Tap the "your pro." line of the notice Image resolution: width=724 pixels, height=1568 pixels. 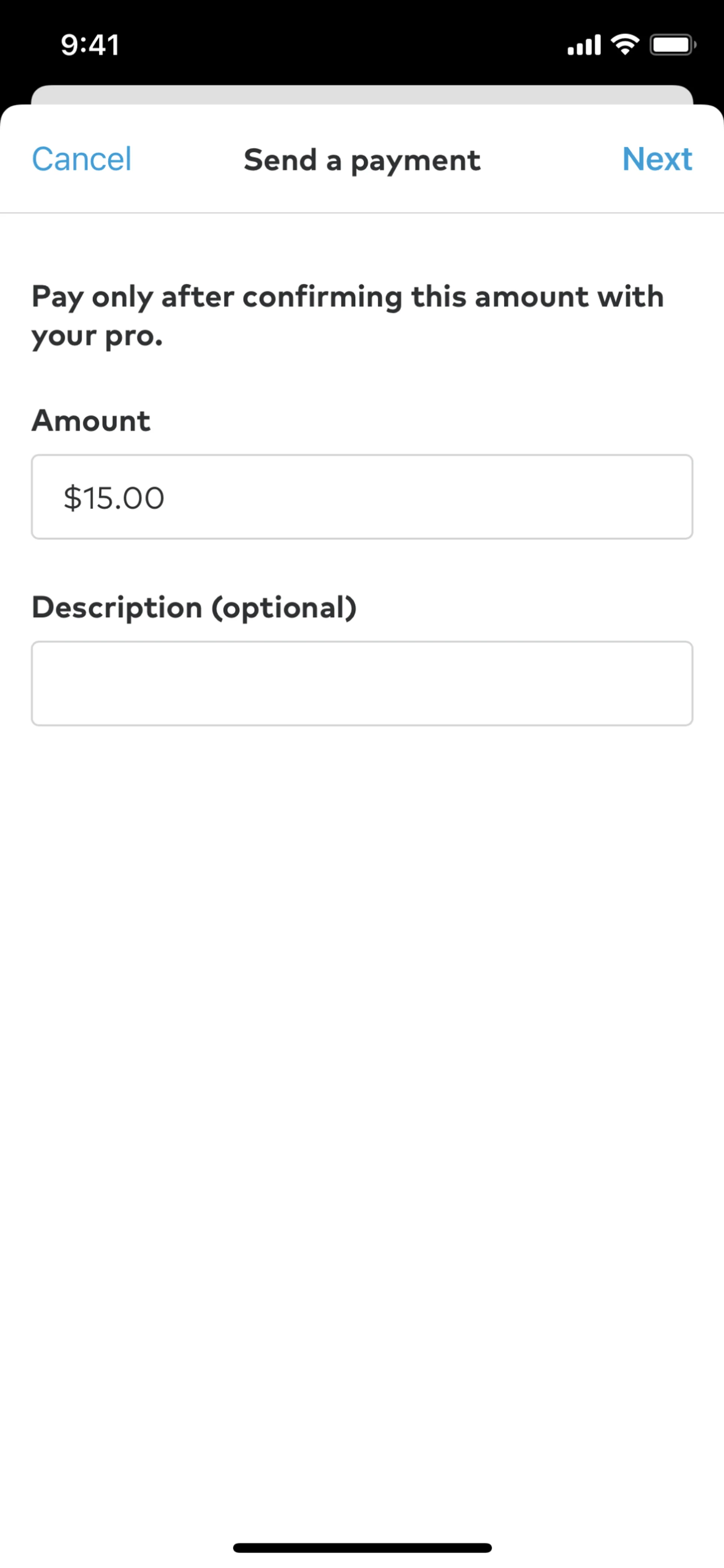tap(97, 336)
